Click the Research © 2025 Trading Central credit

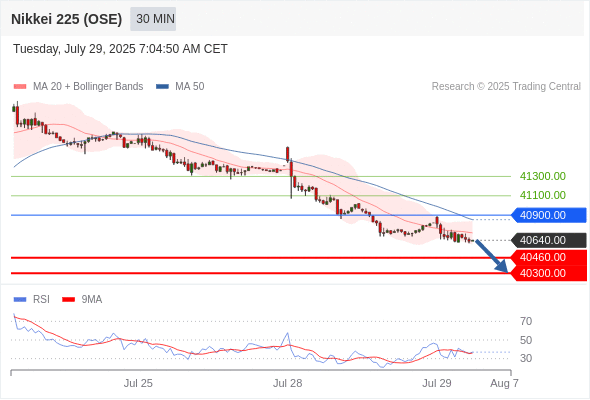coord(506,87)
